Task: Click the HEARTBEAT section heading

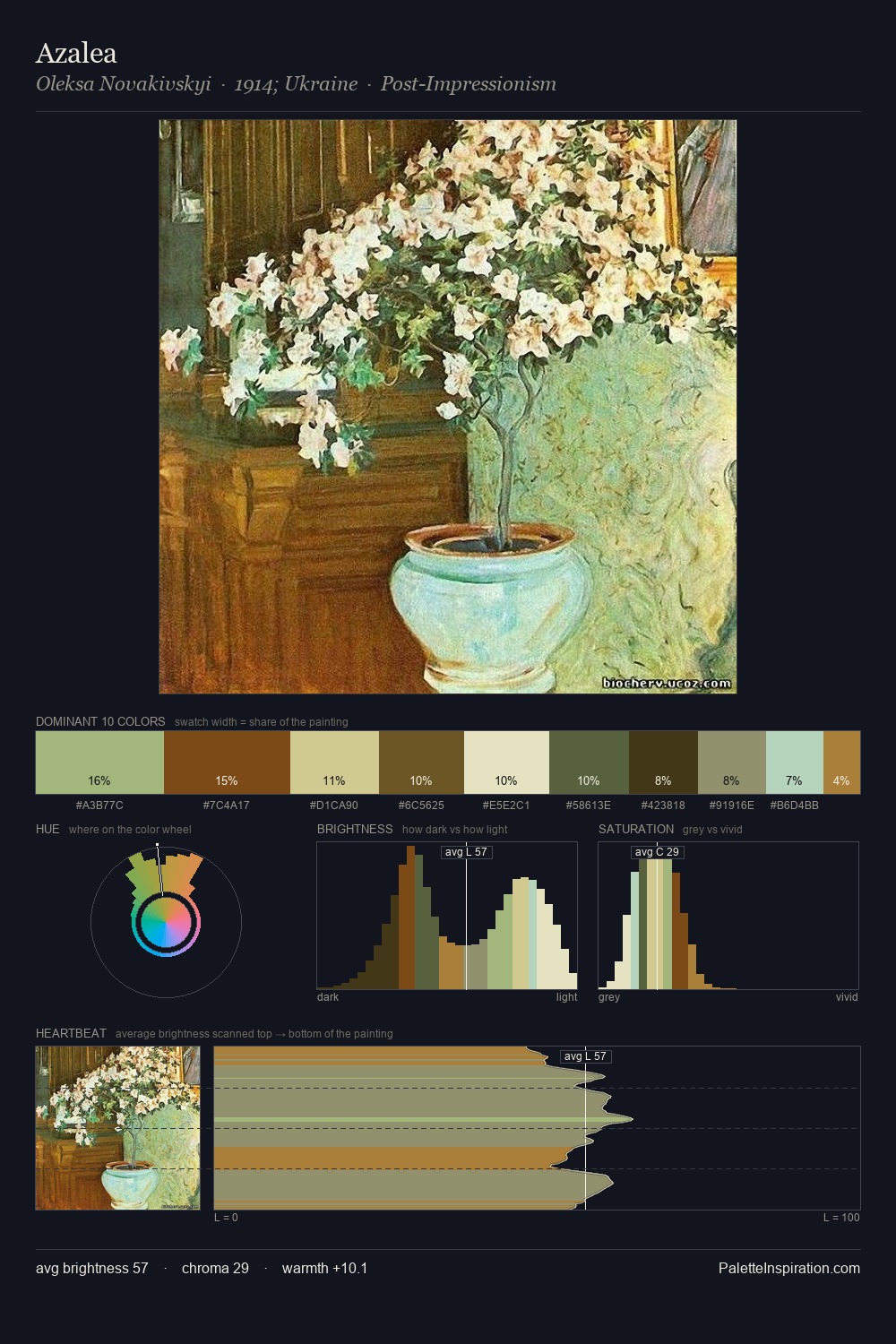Action: coord(71,1033)
